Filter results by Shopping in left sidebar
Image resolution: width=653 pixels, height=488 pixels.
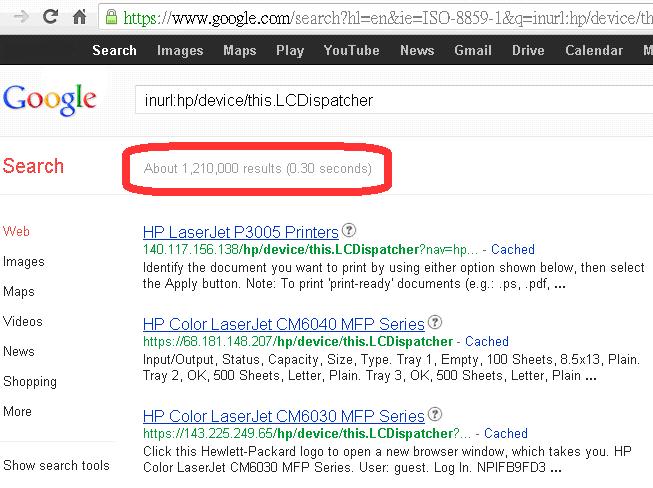(x=30, y=381)
